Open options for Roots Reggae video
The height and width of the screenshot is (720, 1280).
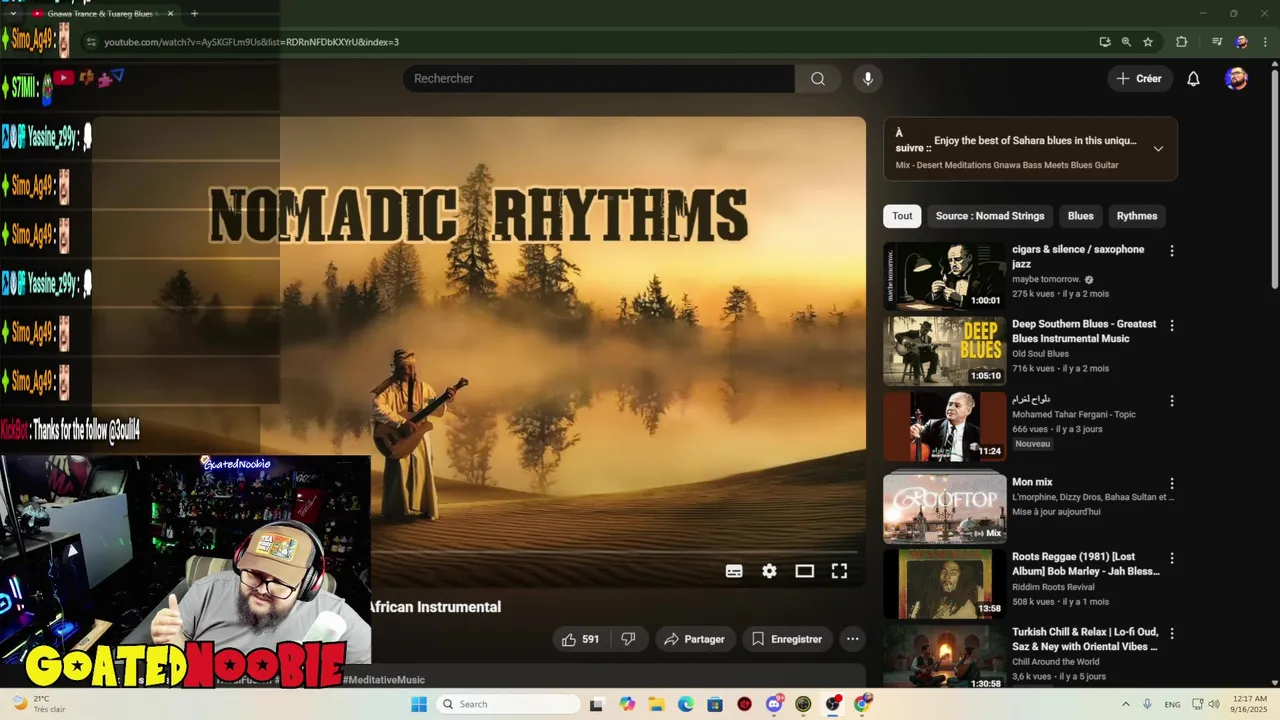(1172, 558)
